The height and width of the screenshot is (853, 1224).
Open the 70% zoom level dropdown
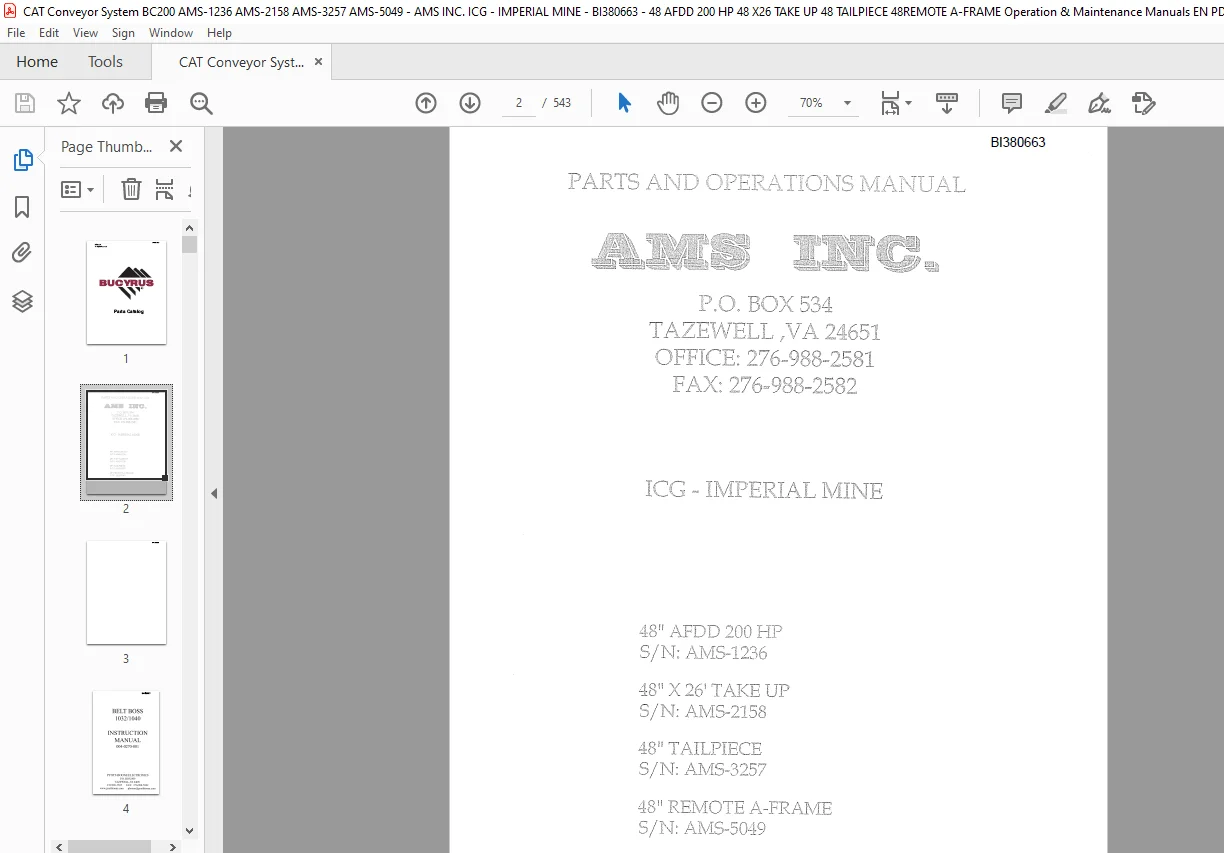826,103
